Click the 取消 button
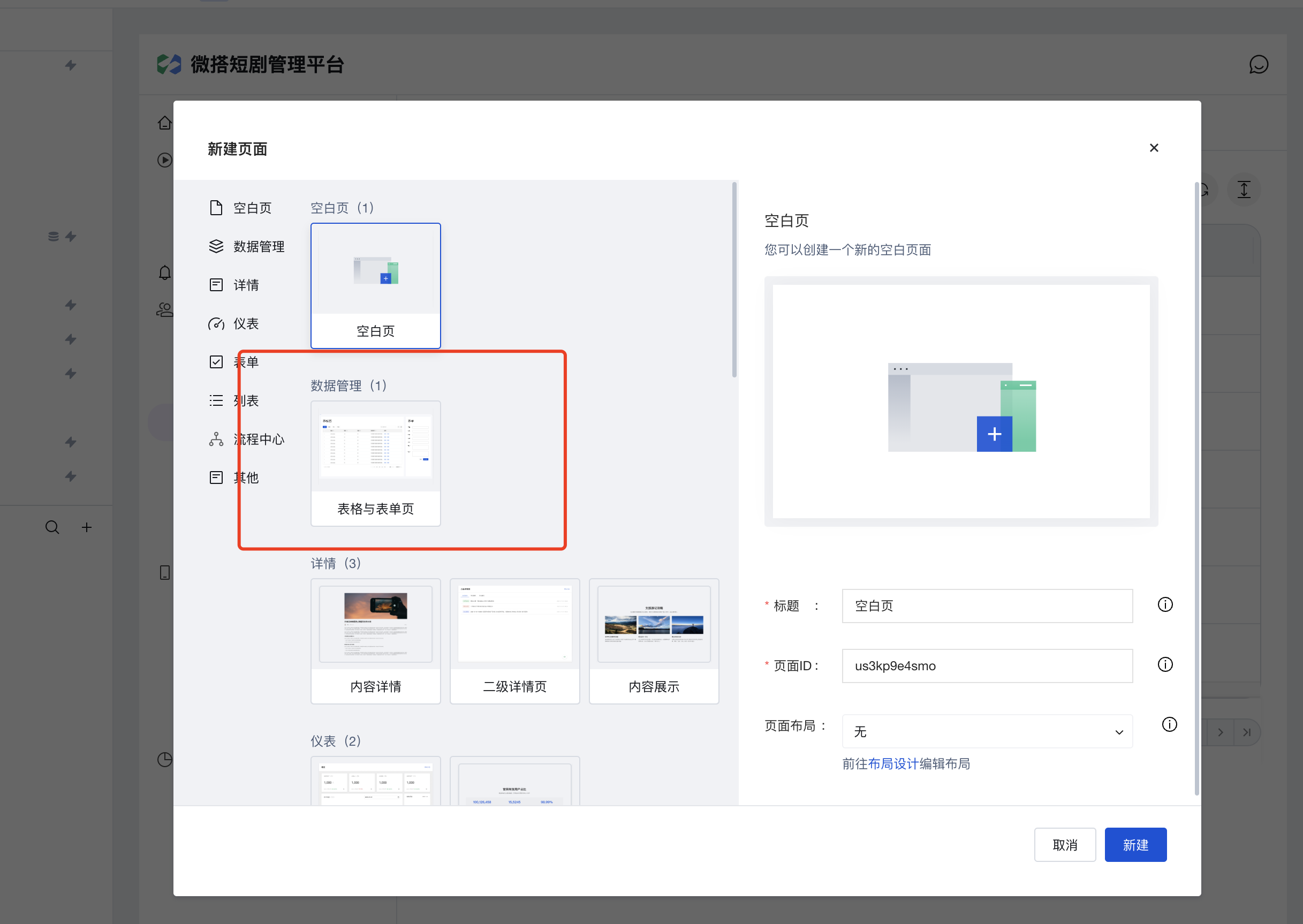This screenshot has height=924, width=1303. [x=1064, y=844]
